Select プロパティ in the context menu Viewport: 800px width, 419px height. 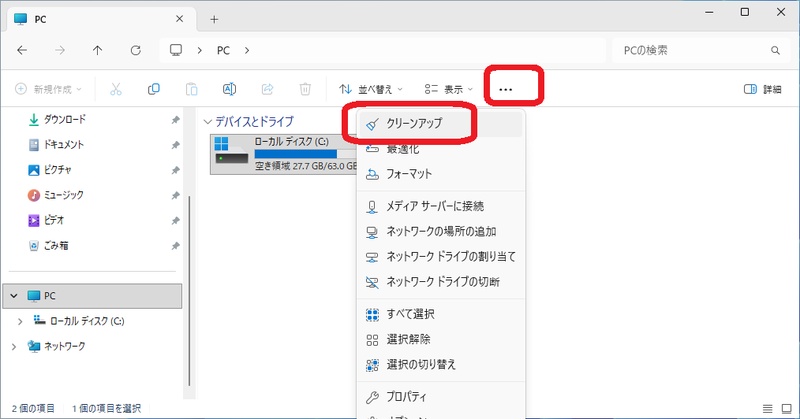pyautogui.click(x=406, y=395)
